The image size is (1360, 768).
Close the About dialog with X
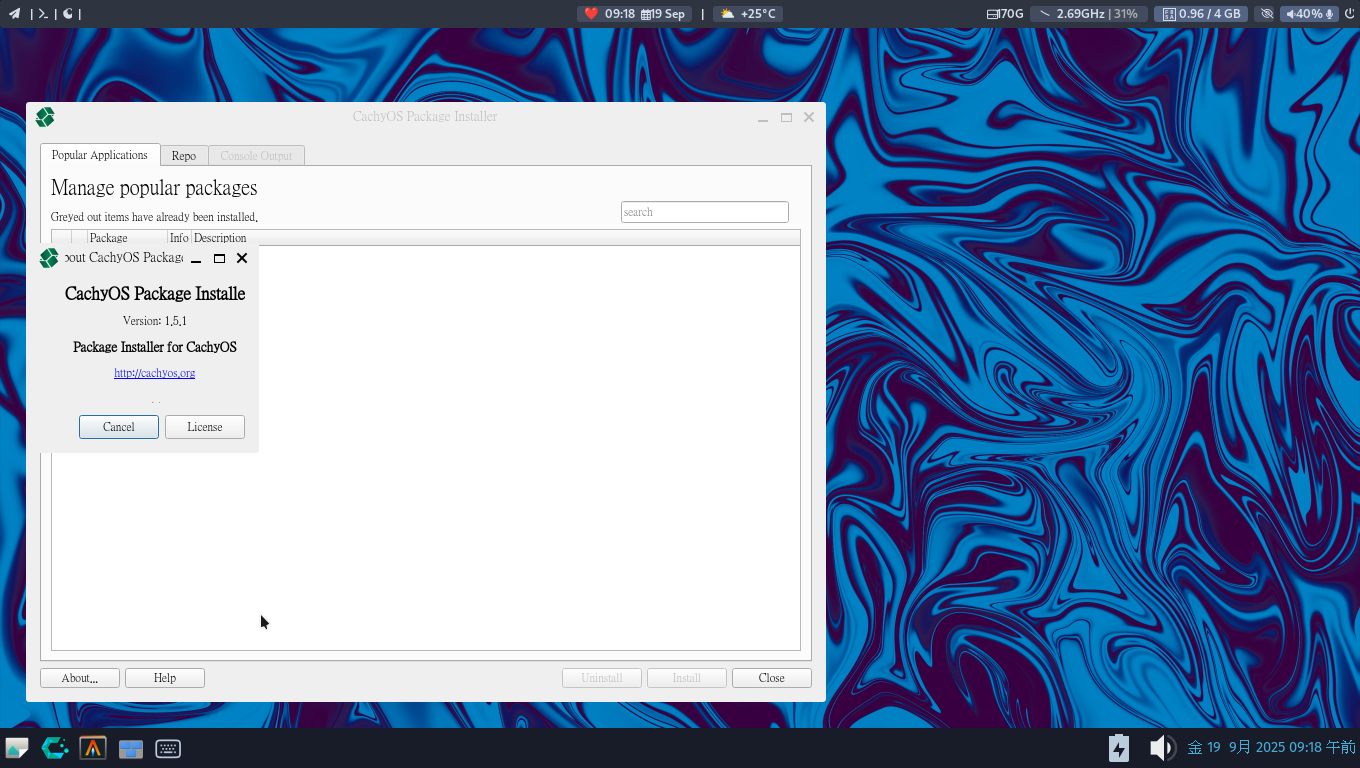pyautogui.click(x=242, y=258)
